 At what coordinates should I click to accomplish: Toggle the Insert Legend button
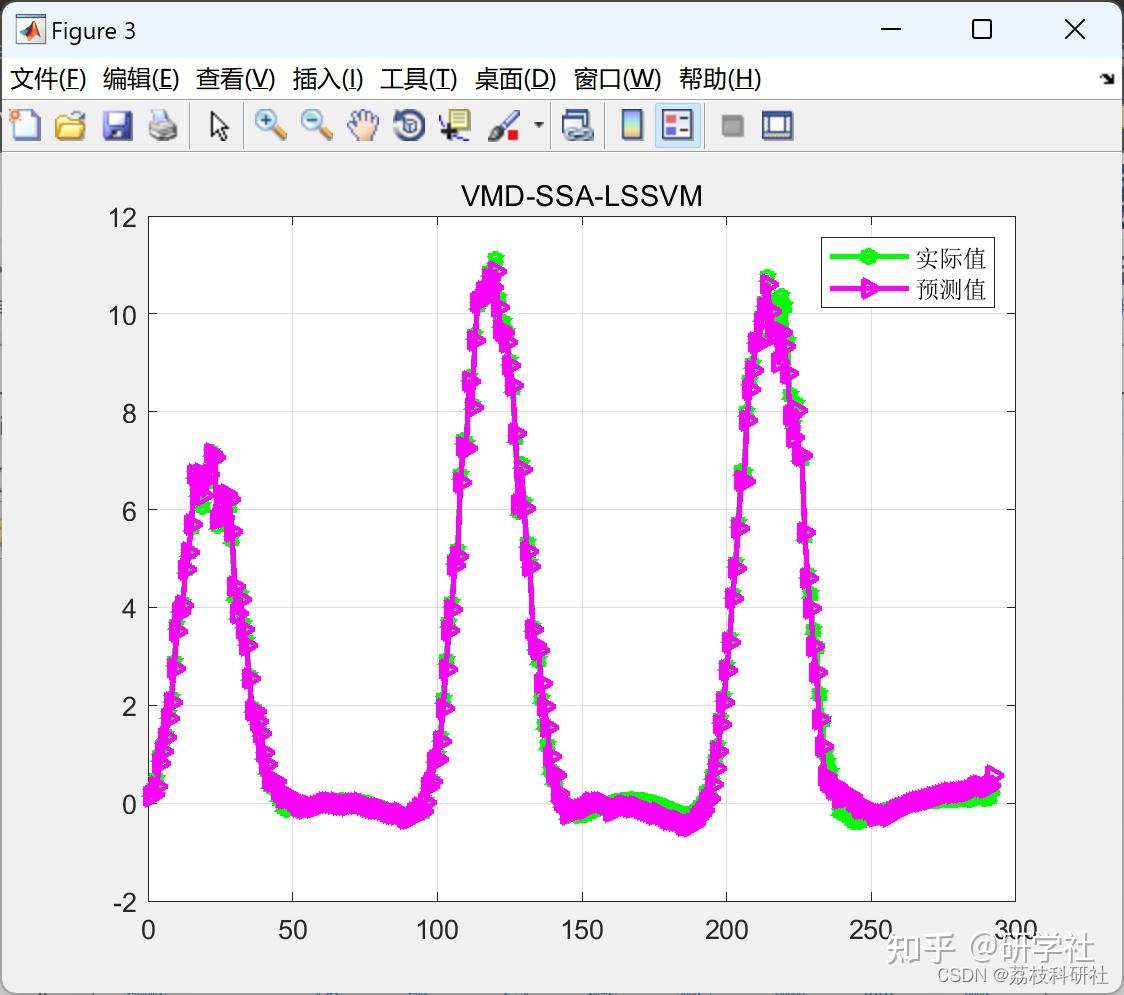(677, 125)
